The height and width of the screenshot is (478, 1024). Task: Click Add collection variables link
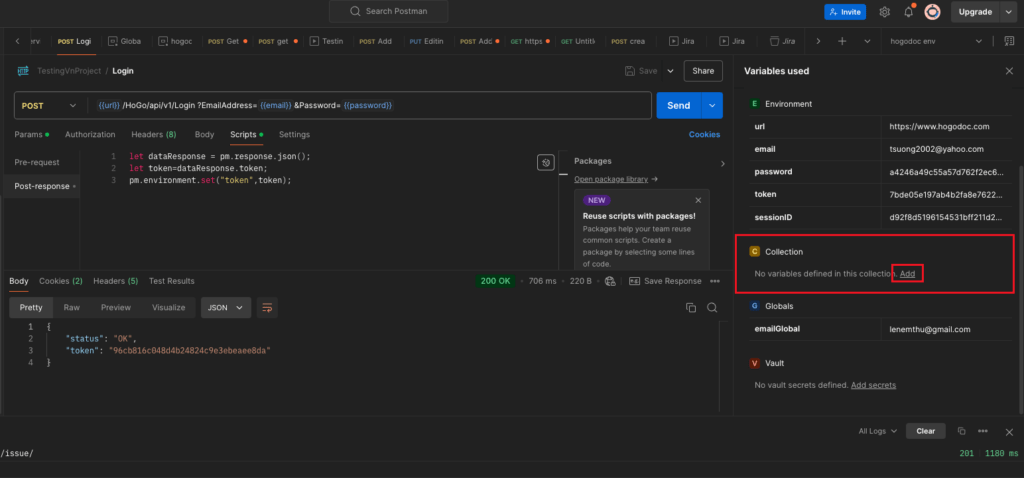pyautogui.click(x=907, y=274)
